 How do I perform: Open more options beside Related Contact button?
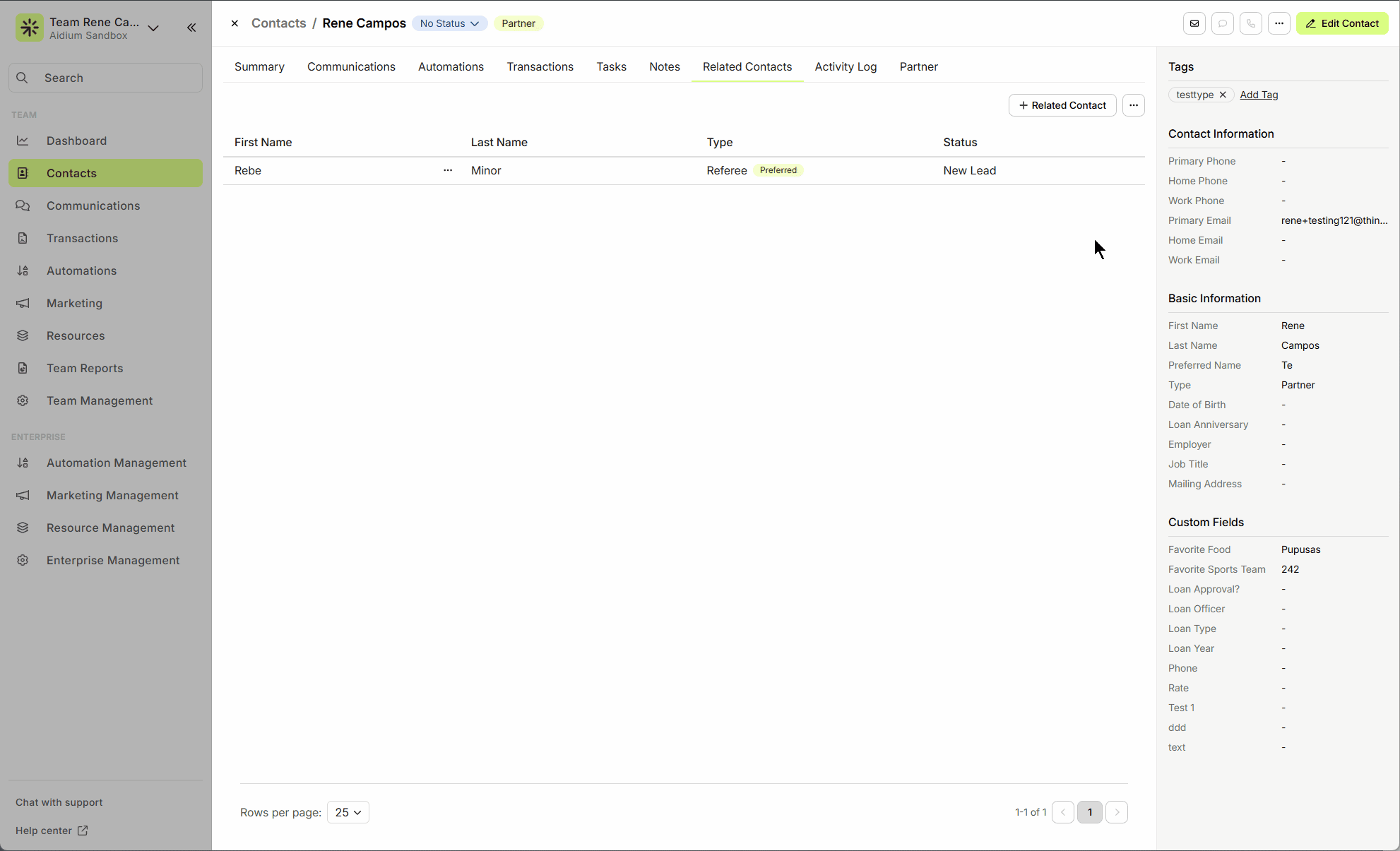[1134, 105]
